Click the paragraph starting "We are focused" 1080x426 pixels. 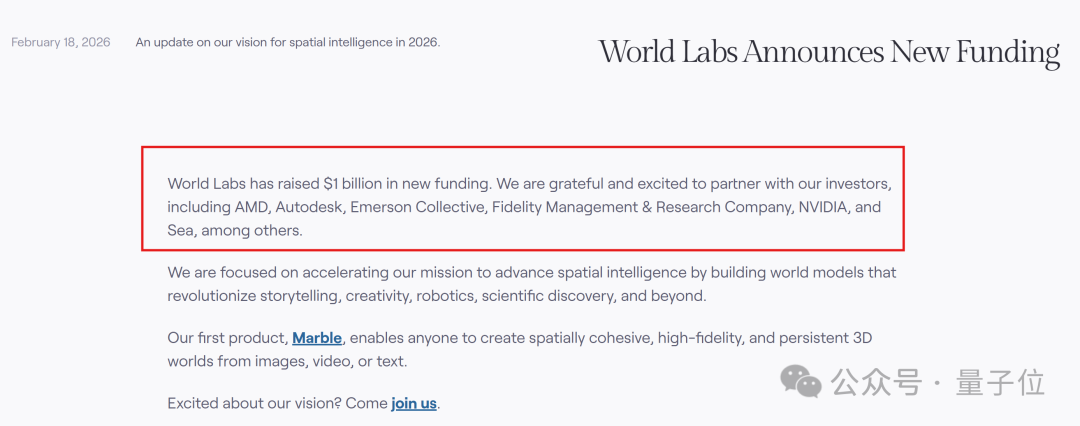[x=532, y=284]
